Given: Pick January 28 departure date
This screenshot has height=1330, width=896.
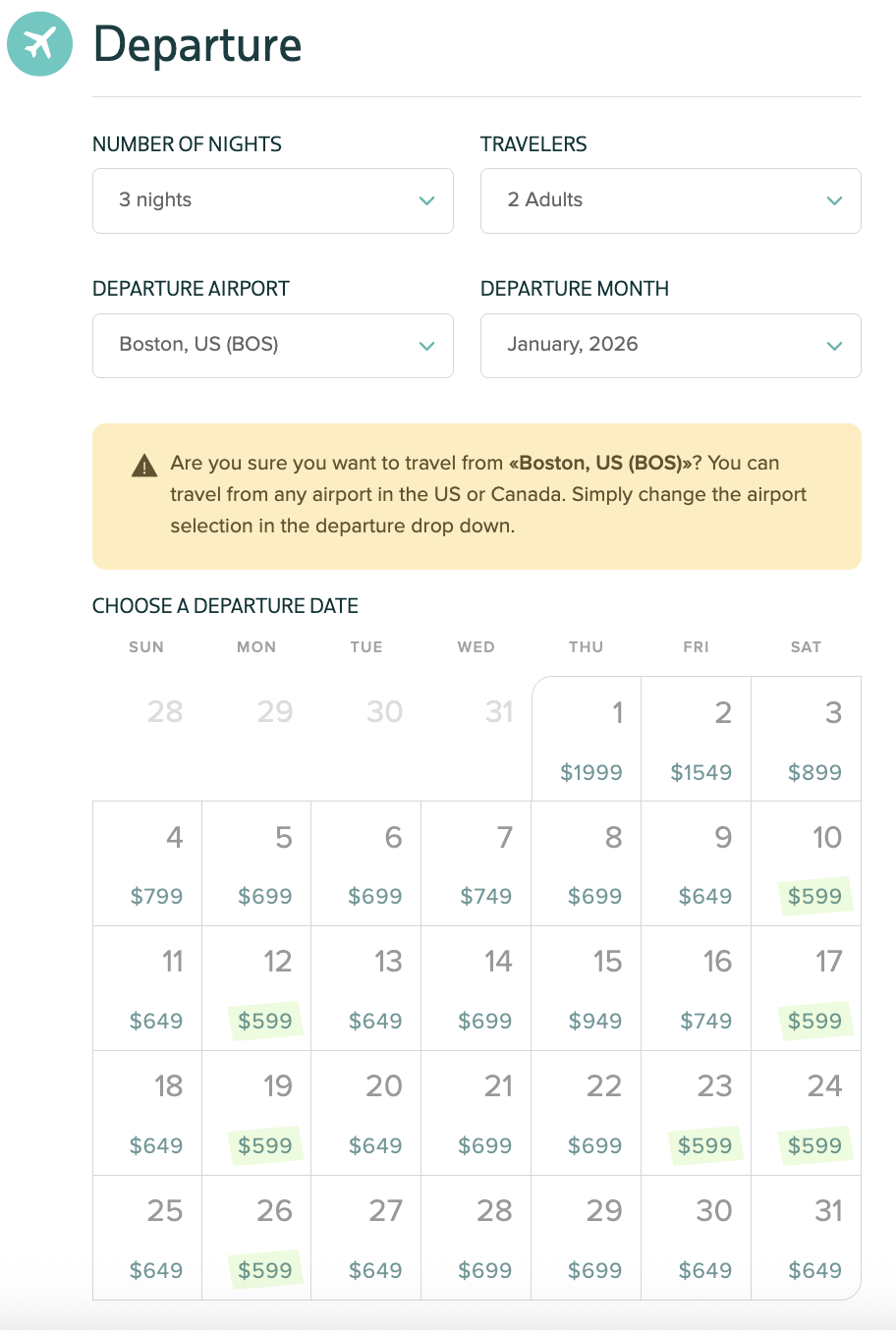Looking at the screenshot, I should coord(477,1238).
